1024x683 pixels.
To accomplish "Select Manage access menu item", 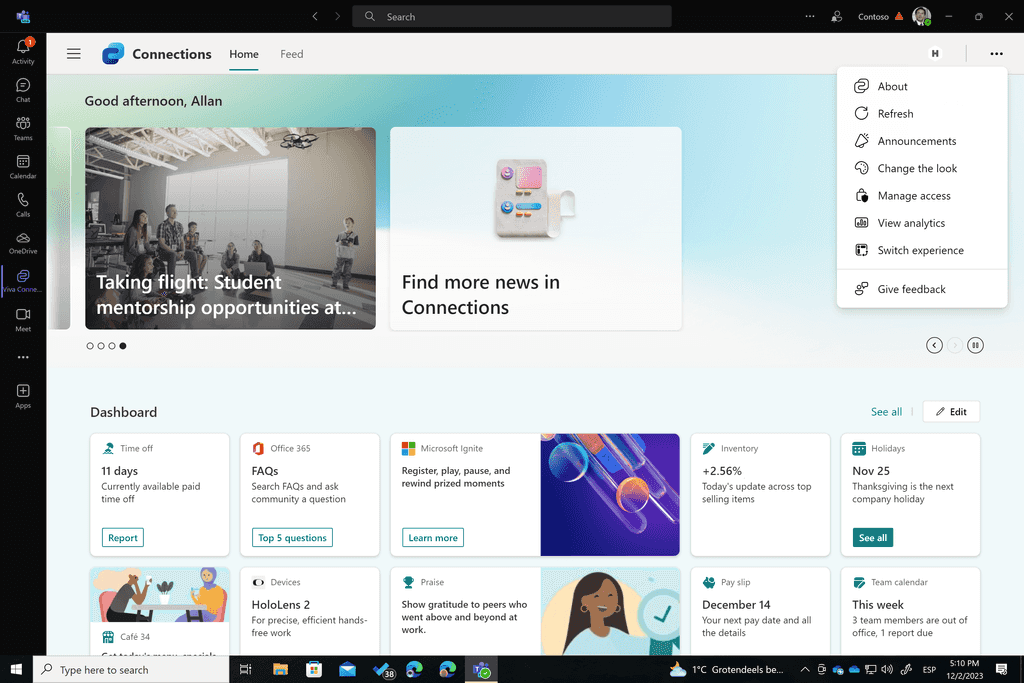I will pyautogui.click(x=921, y=196).
